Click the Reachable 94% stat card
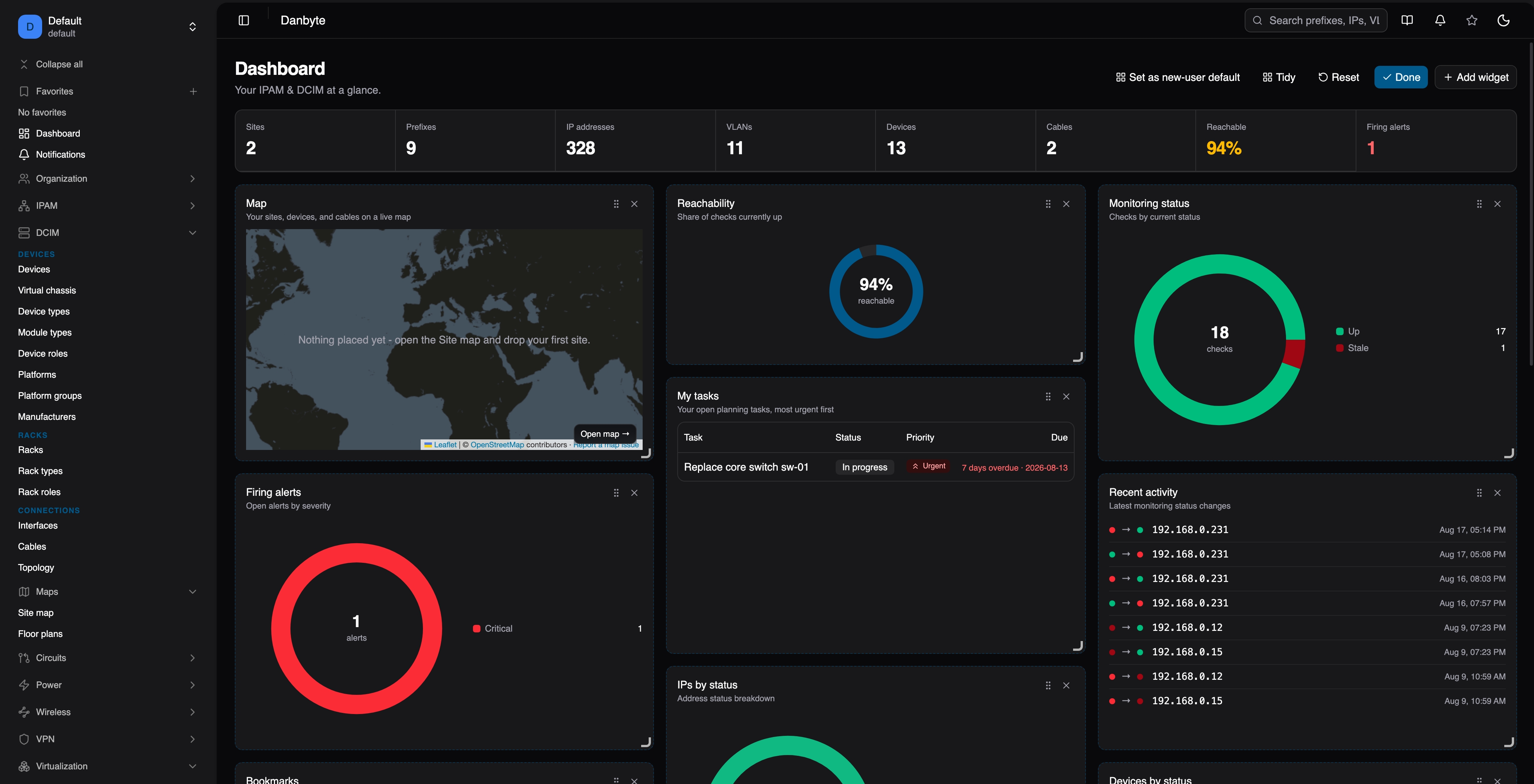Screen dimensions: 1534x784 1276,140
